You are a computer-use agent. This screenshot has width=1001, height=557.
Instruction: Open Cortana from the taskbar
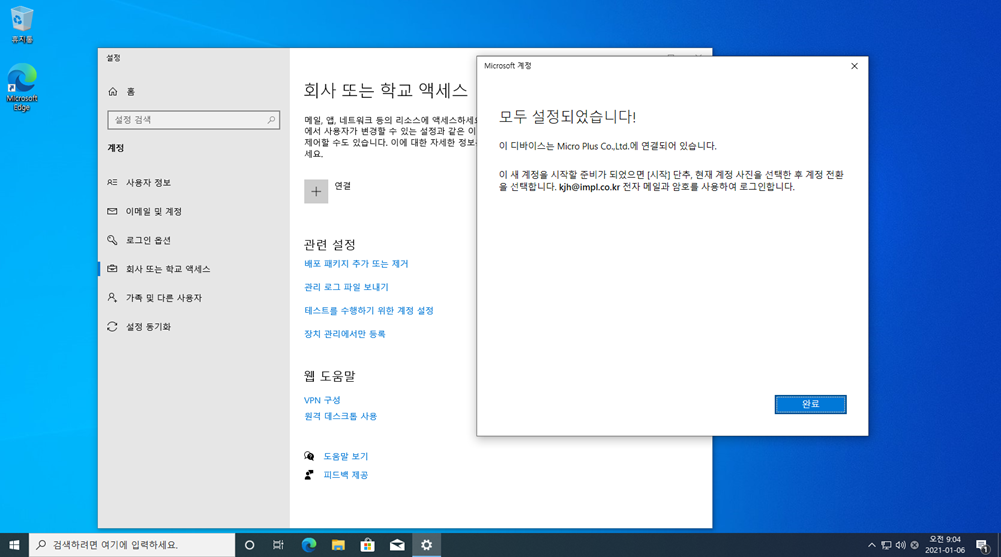[250, 545]
